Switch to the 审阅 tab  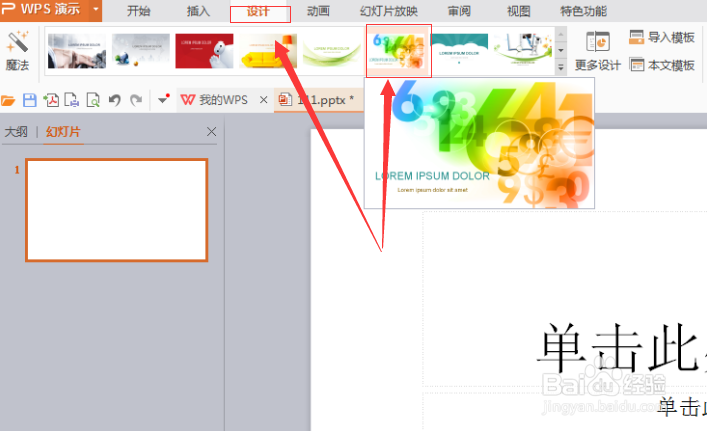(459, 11)
